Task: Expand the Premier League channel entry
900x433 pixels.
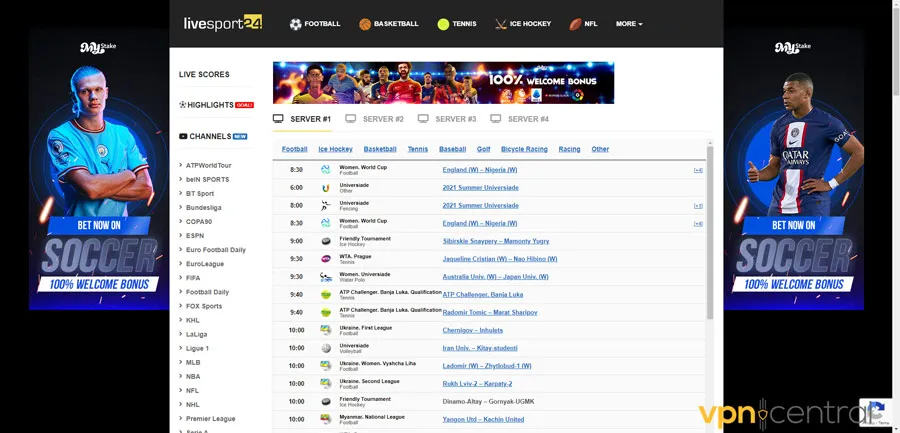Action: [210, 418]
